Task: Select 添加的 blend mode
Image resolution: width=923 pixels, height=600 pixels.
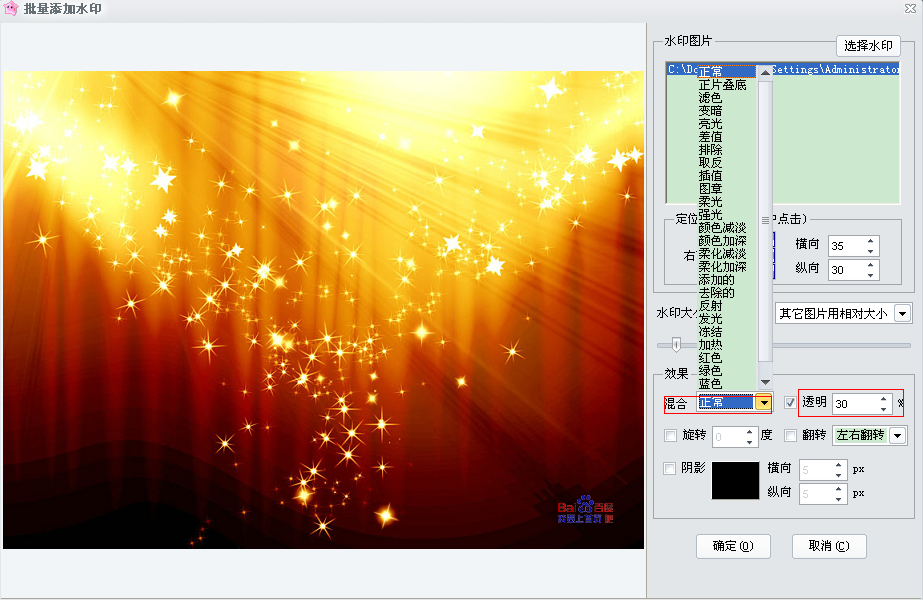Action: coord(716,280)
